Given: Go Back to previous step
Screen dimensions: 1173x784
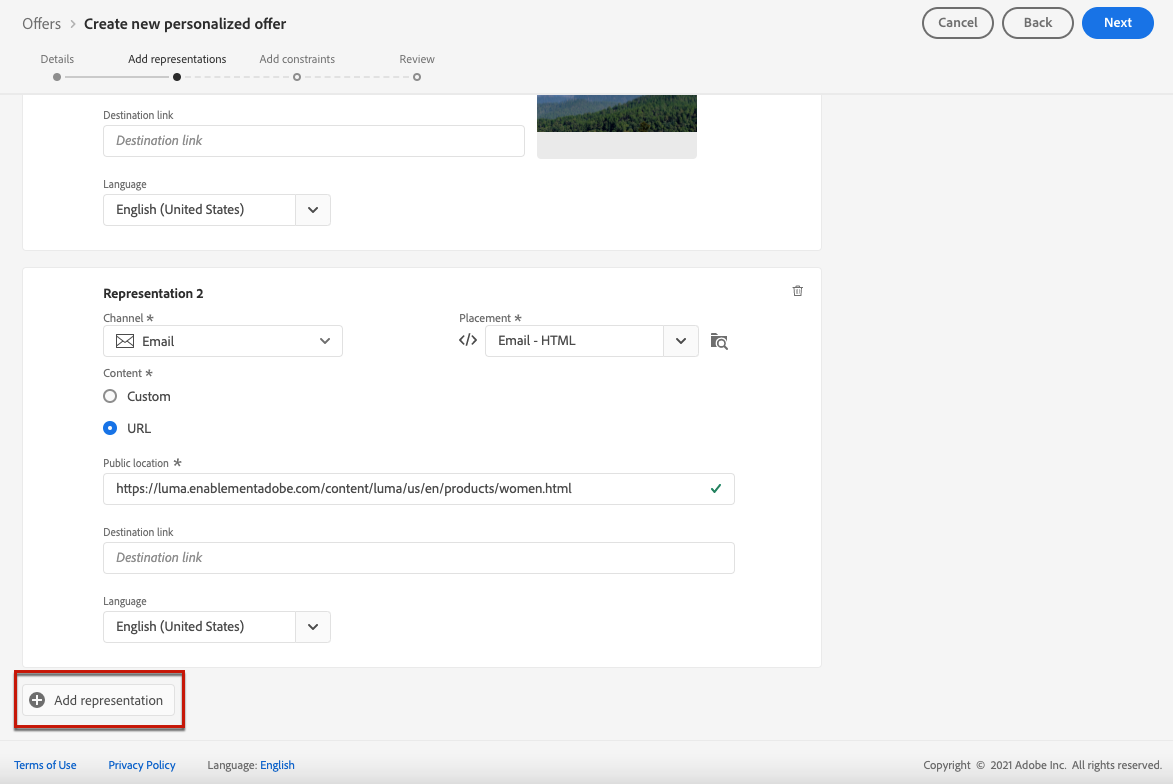Looking at the screenshot, I should 1038,23.
